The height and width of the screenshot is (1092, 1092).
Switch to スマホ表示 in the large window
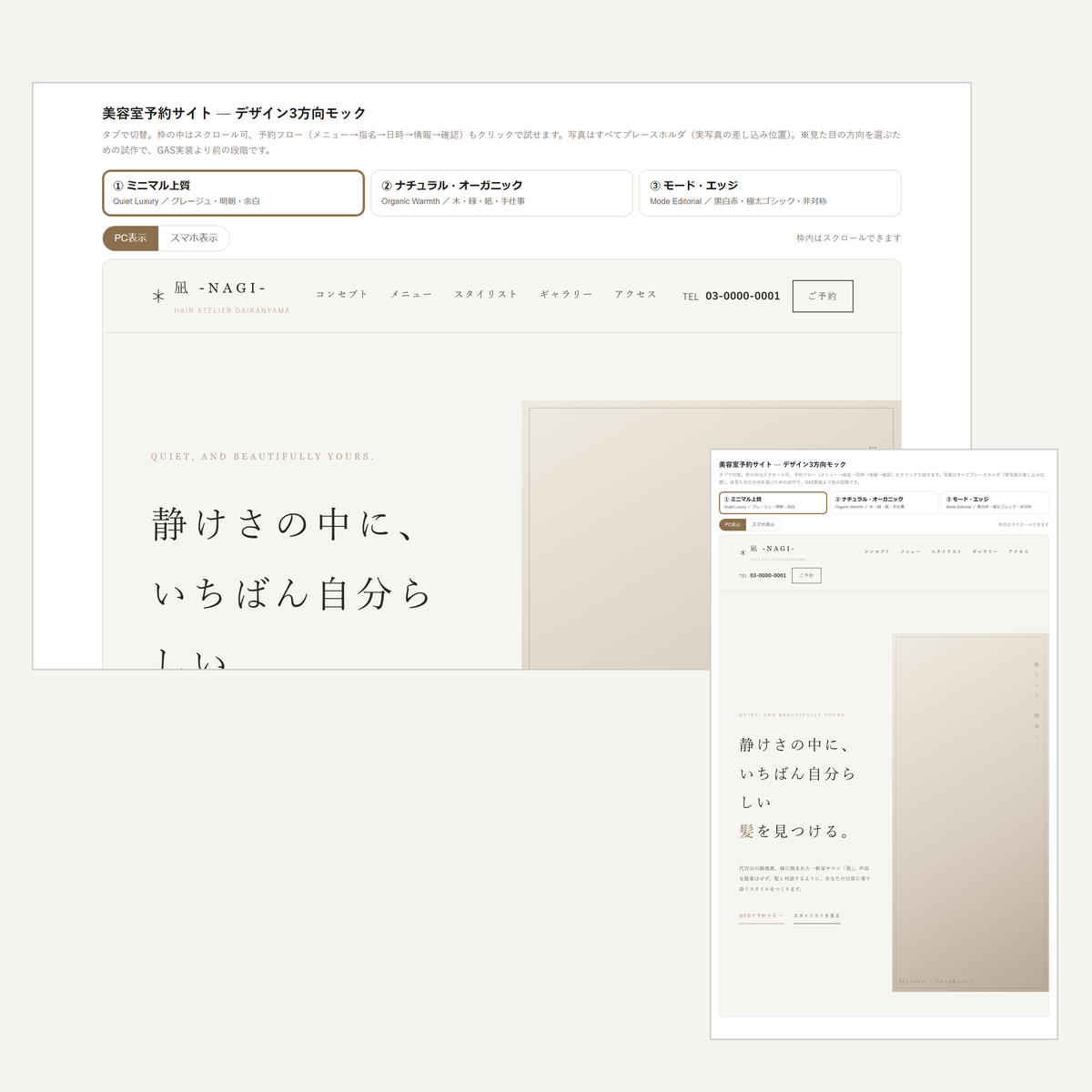[194, 238]
